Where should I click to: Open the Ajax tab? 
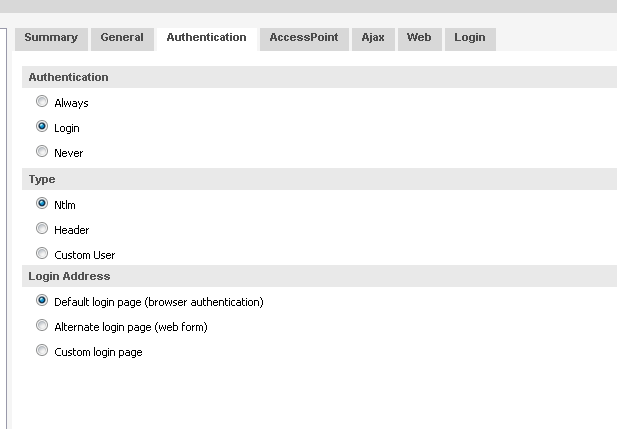pyautogui.click(x=373, y=38)
